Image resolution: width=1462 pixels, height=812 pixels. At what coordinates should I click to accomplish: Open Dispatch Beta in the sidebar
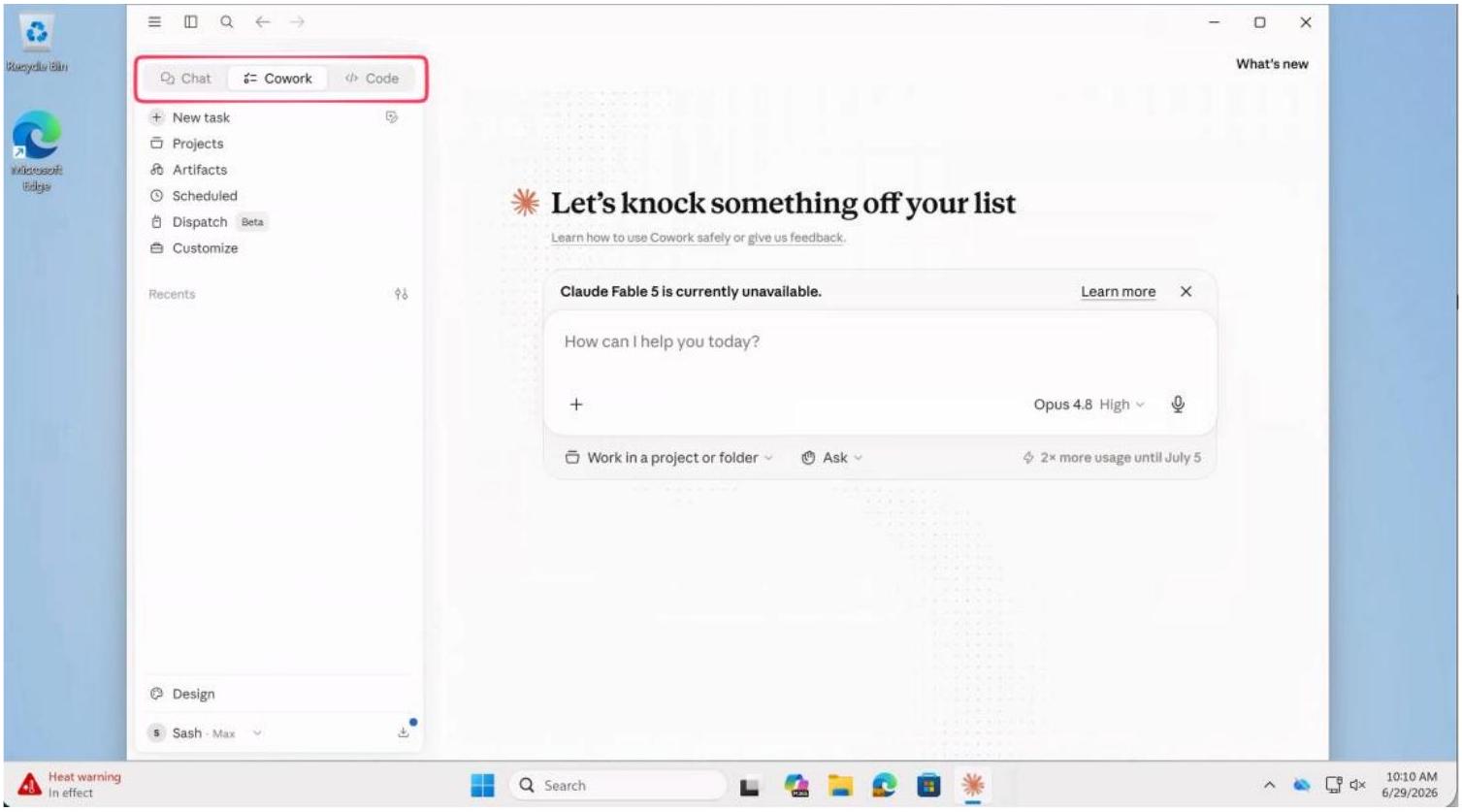point(208,222)
